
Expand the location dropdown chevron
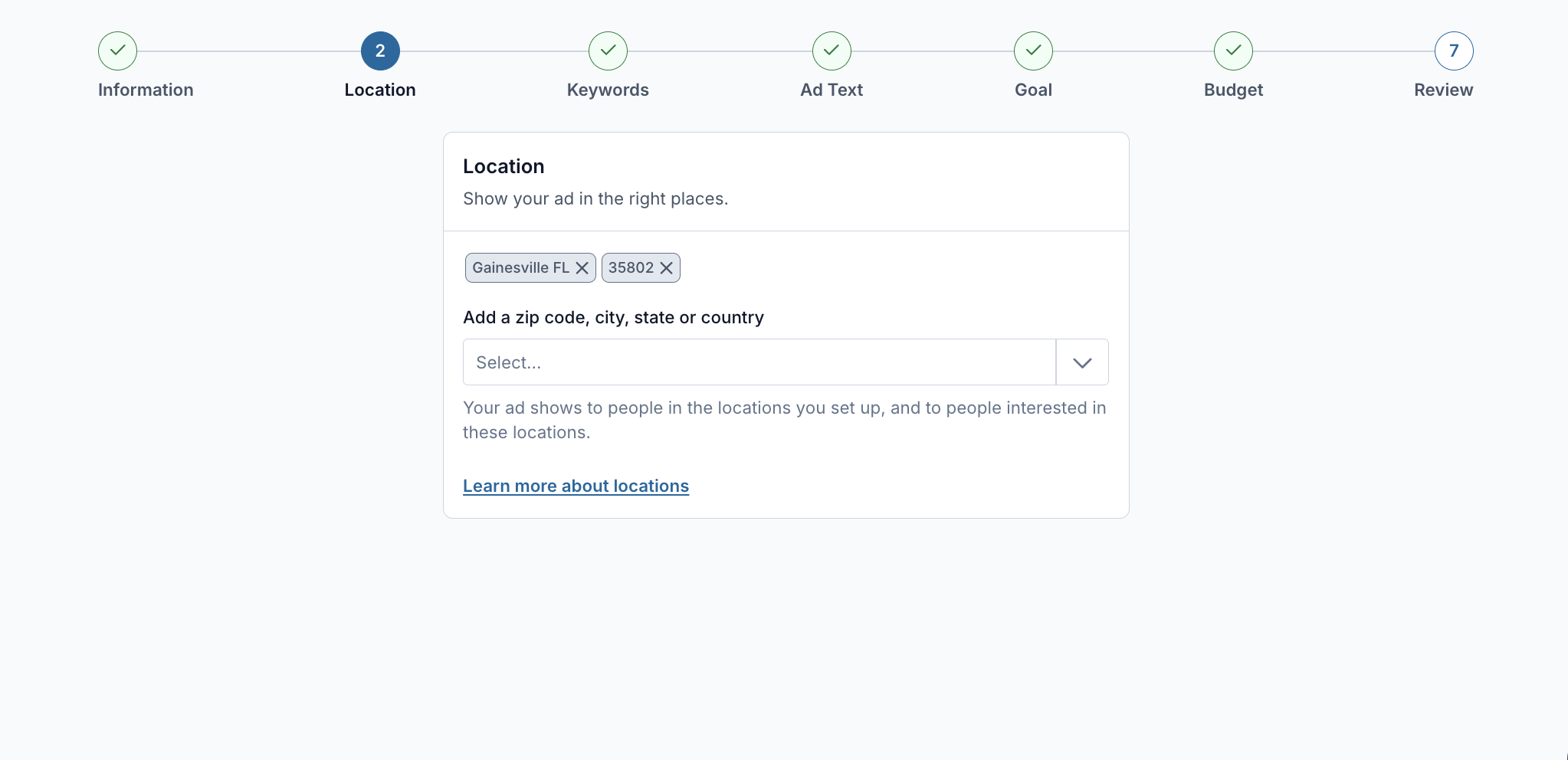pyautogui.click(x=1082, y=362)
